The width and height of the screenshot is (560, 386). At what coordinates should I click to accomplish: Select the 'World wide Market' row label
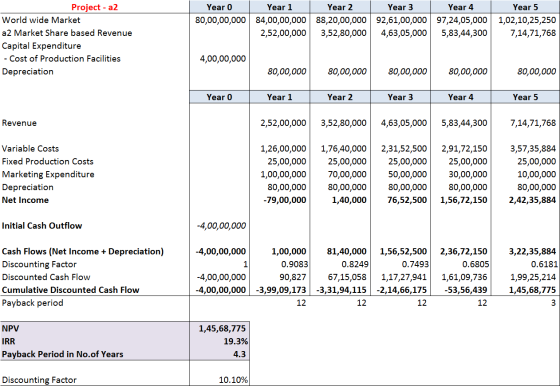click(41, 20)
